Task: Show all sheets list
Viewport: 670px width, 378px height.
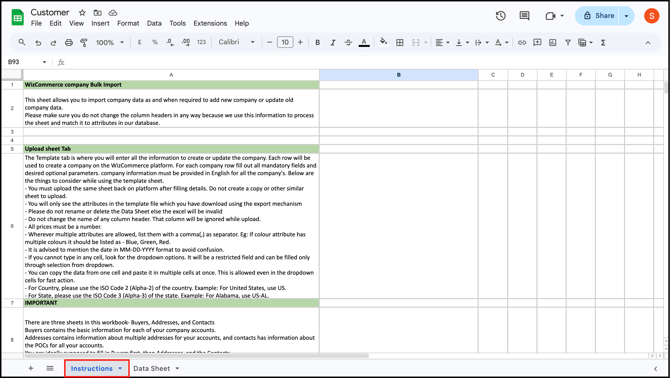Action: [50, 368]
